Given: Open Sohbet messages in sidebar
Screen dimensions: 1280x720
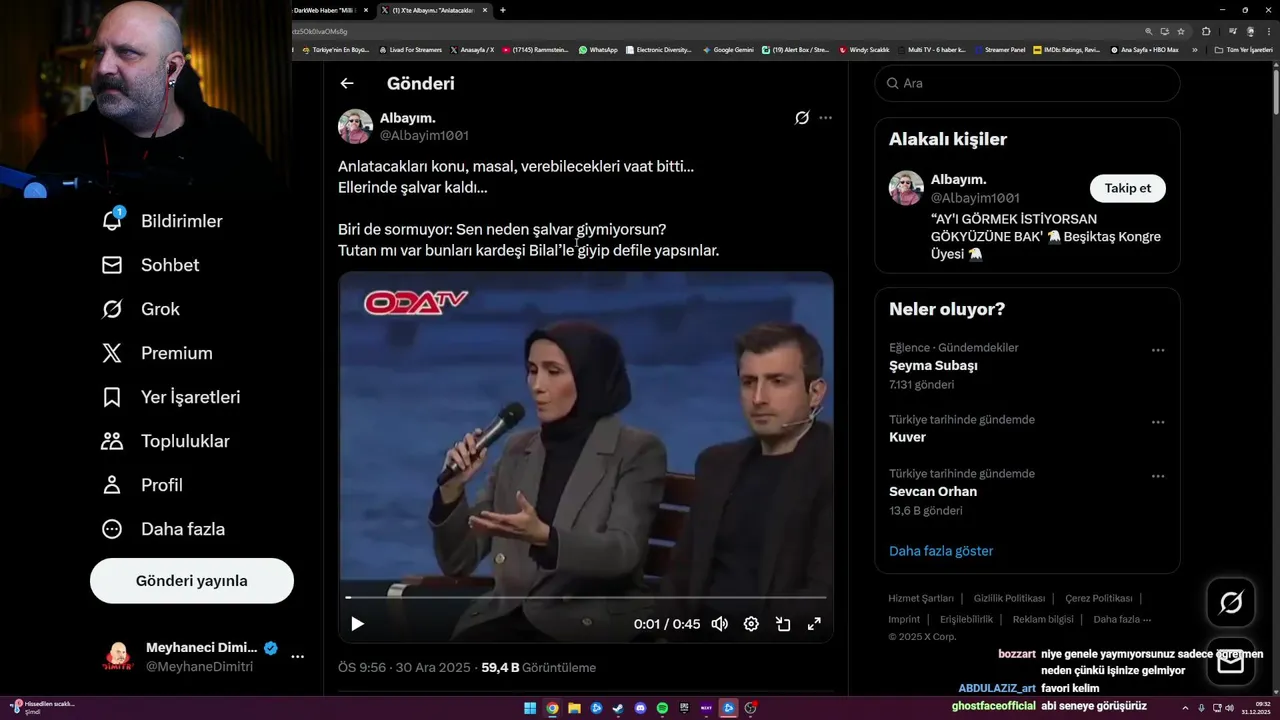Looking at the screenshot, I should 150,265.
